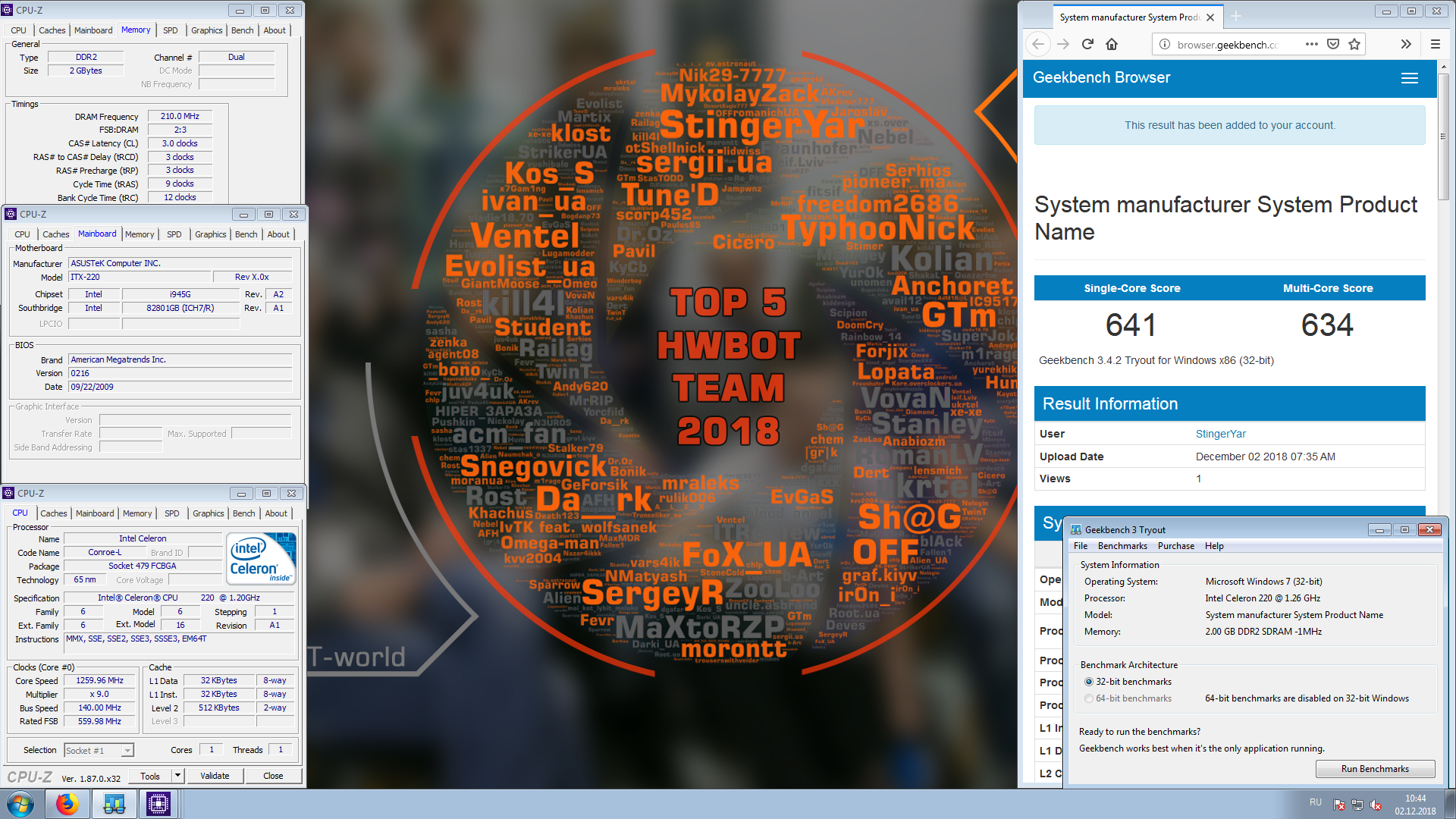The height and width of the screenshot is (819, 1456).
Task: Switch to Caches tab in top CPU-Z window
Action: [x=52, y=30]
